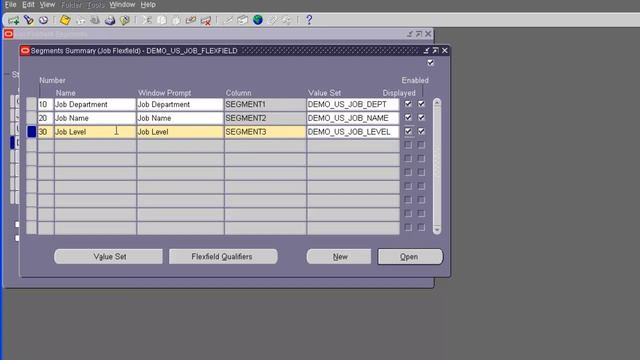The image size is (640, 360).
Task: Click the Close Form toolbar icon
Action: tap(124, 20)
